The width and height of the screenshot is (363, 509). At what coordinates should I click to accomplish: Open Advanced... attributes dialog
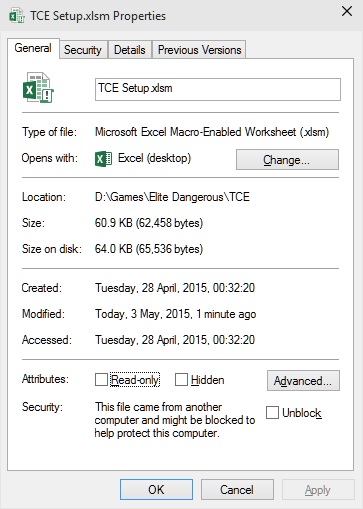pyautogui.click(x=303, y=380)
